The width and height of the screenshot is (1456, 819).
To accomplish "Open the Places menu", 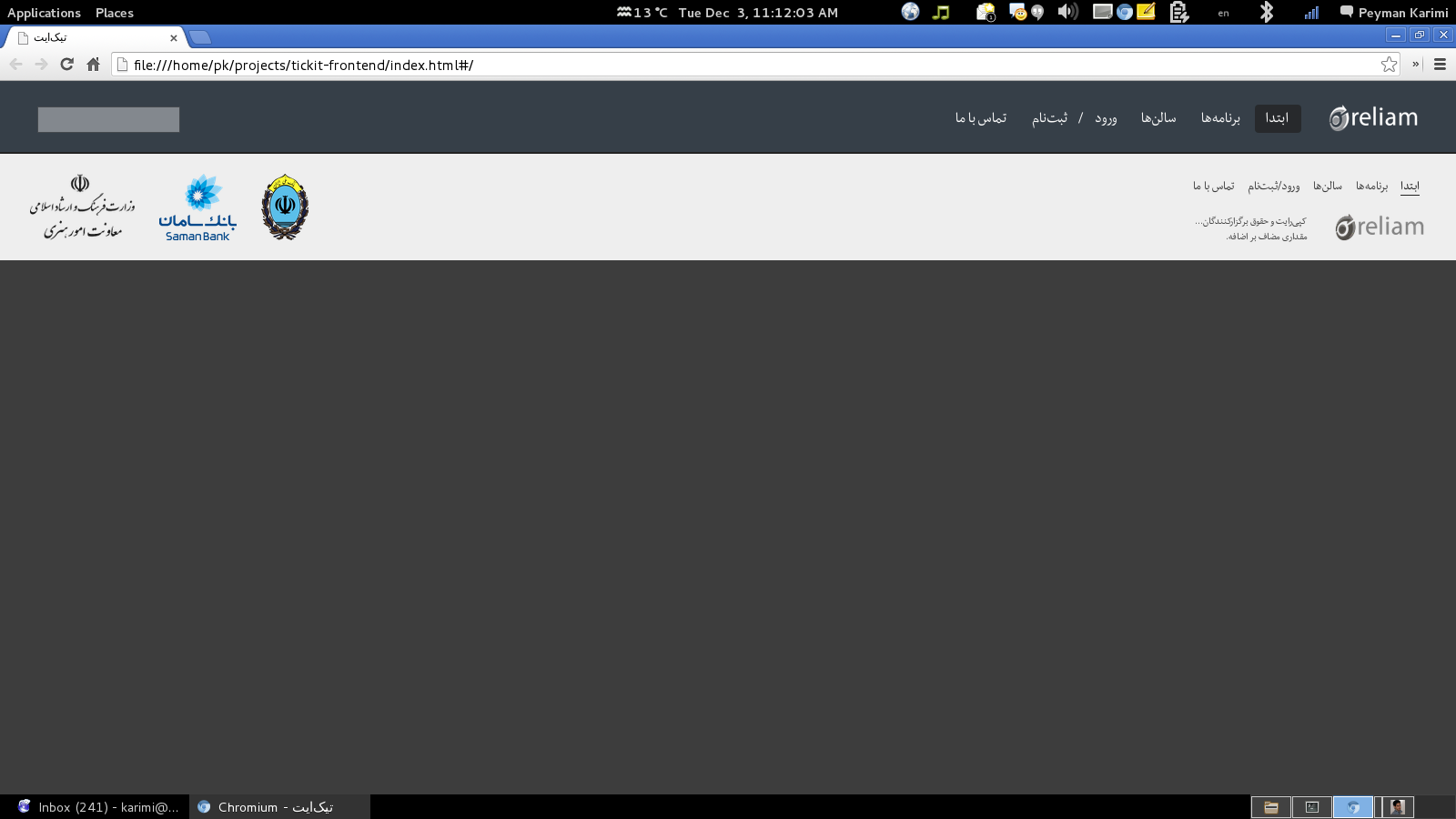I will pos(115,13).
